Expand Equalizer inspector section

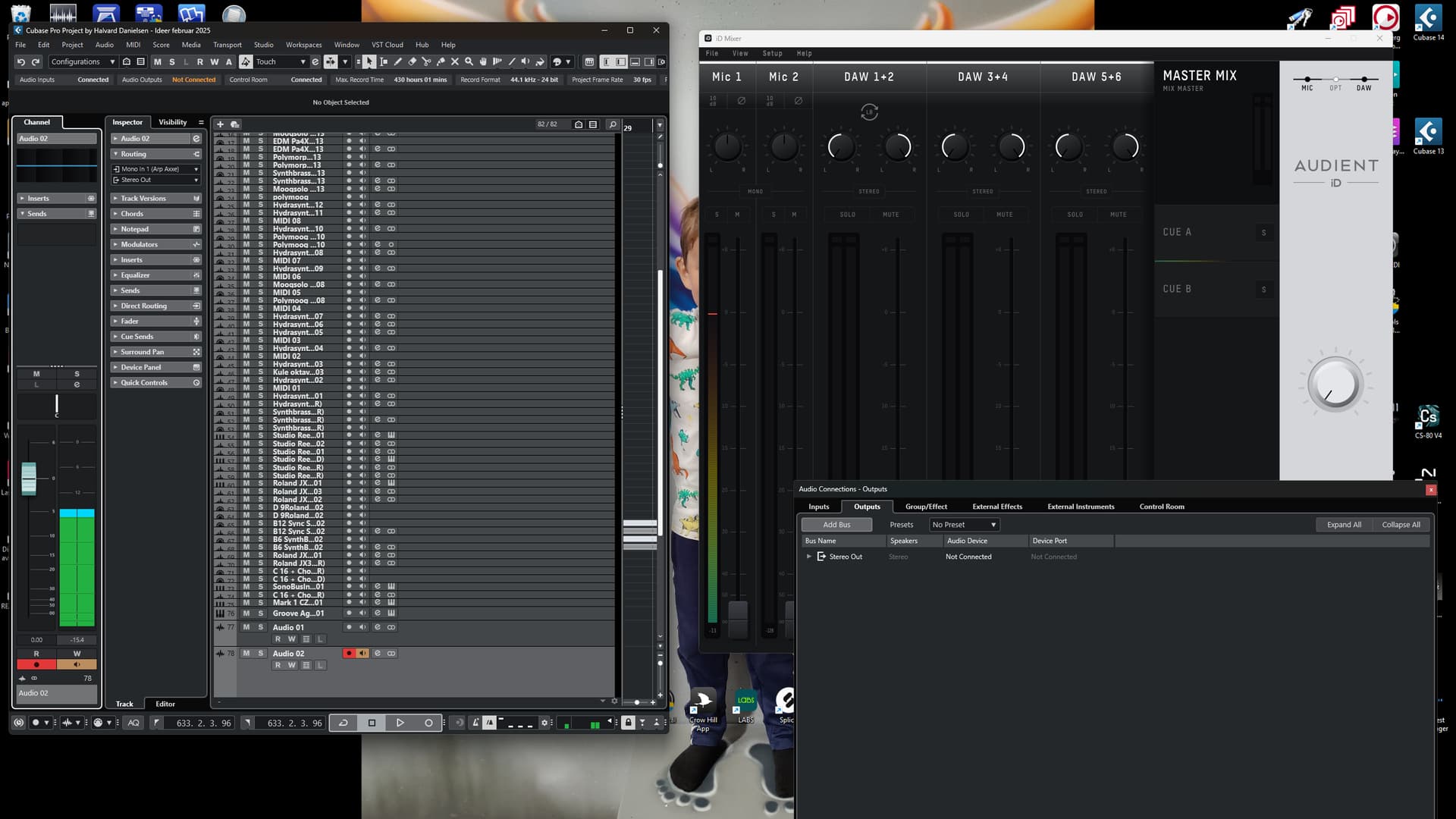point(155,275)
